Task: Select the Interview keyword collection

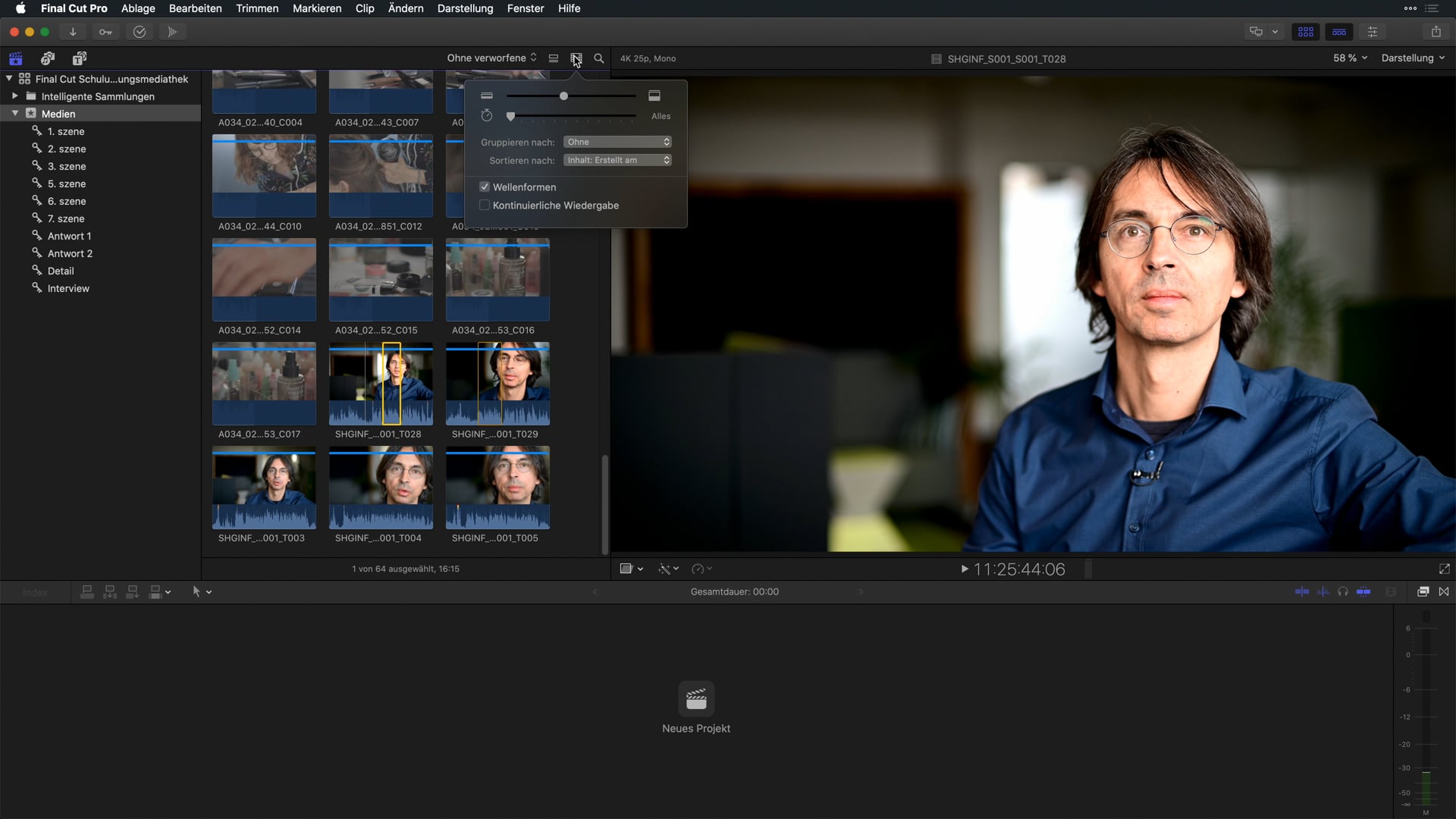Action: click(68, 288)
